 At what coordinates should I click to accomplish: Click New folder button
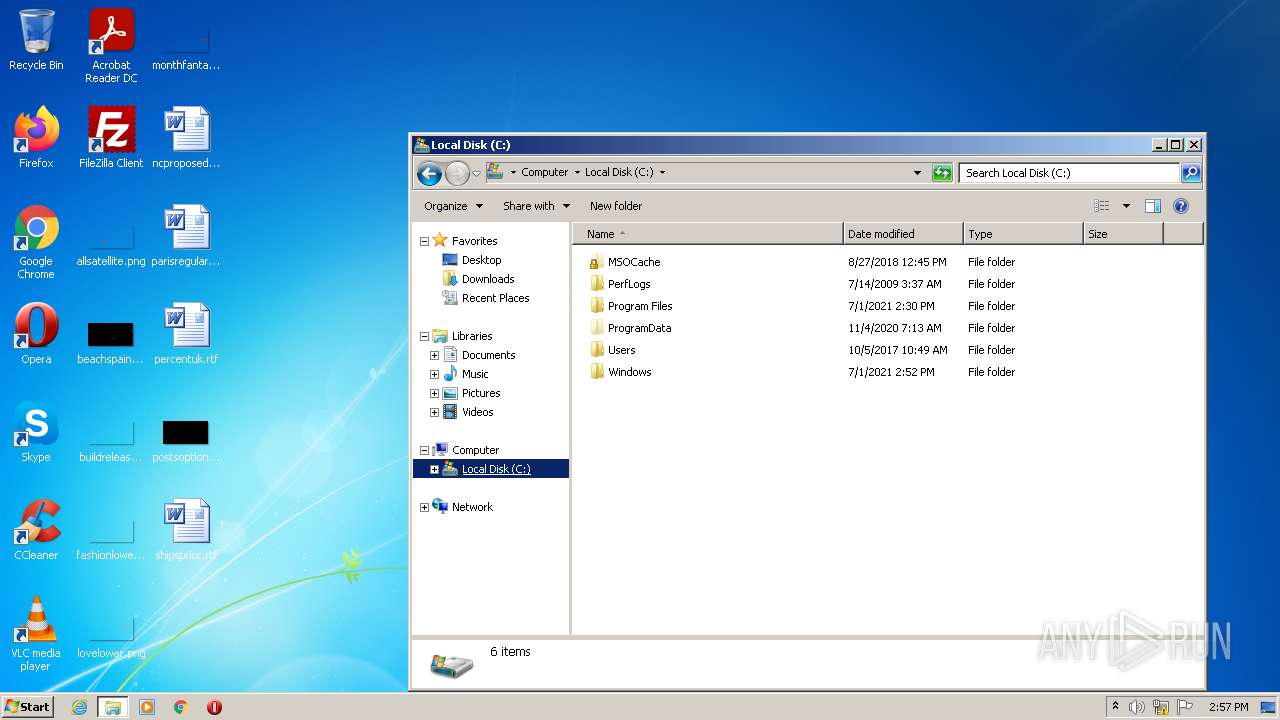pos(616,206)
